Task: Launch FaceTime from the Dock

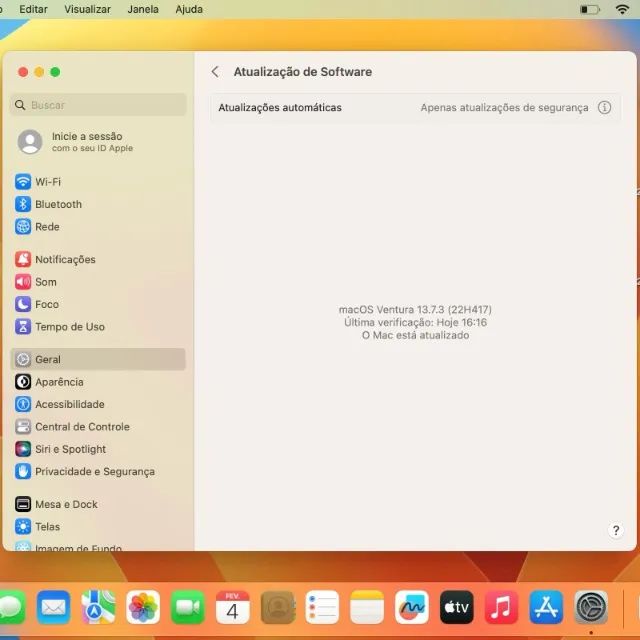Action: point(188,607)
